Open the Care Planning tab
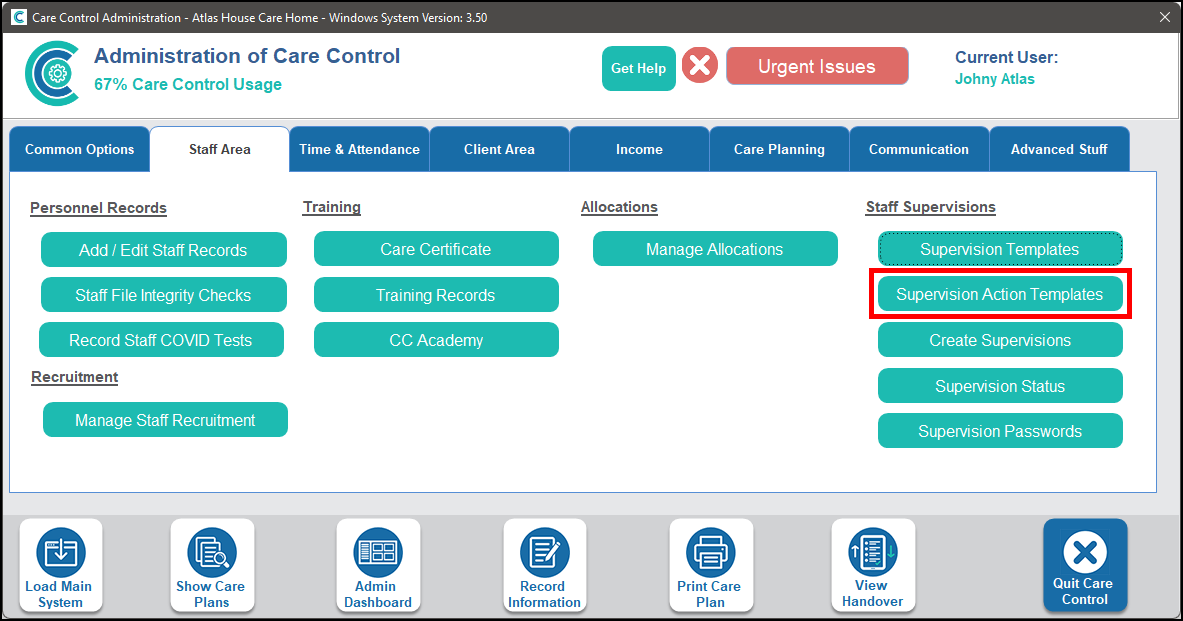 pyautogui.click(x=779, y=150)
